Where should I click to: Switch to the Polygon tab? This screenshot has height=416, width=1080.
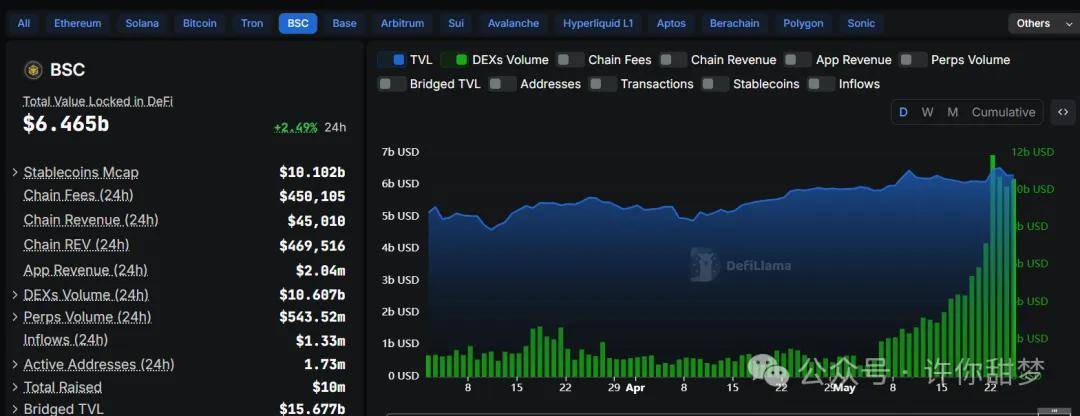(x=803, y=23)
